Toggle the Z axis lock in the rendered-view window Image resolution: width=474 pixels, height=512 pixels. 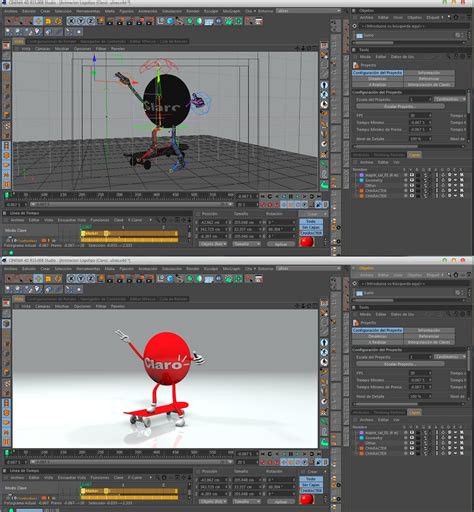(x=91, y=278)
